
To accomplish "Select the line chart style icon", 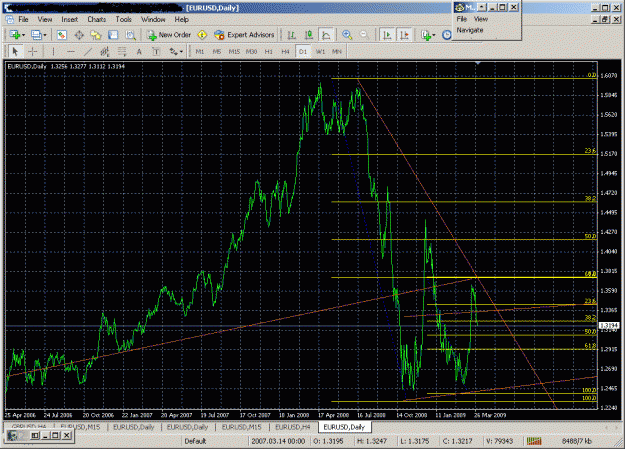I will pyautogui.click(x=326, y=35).
